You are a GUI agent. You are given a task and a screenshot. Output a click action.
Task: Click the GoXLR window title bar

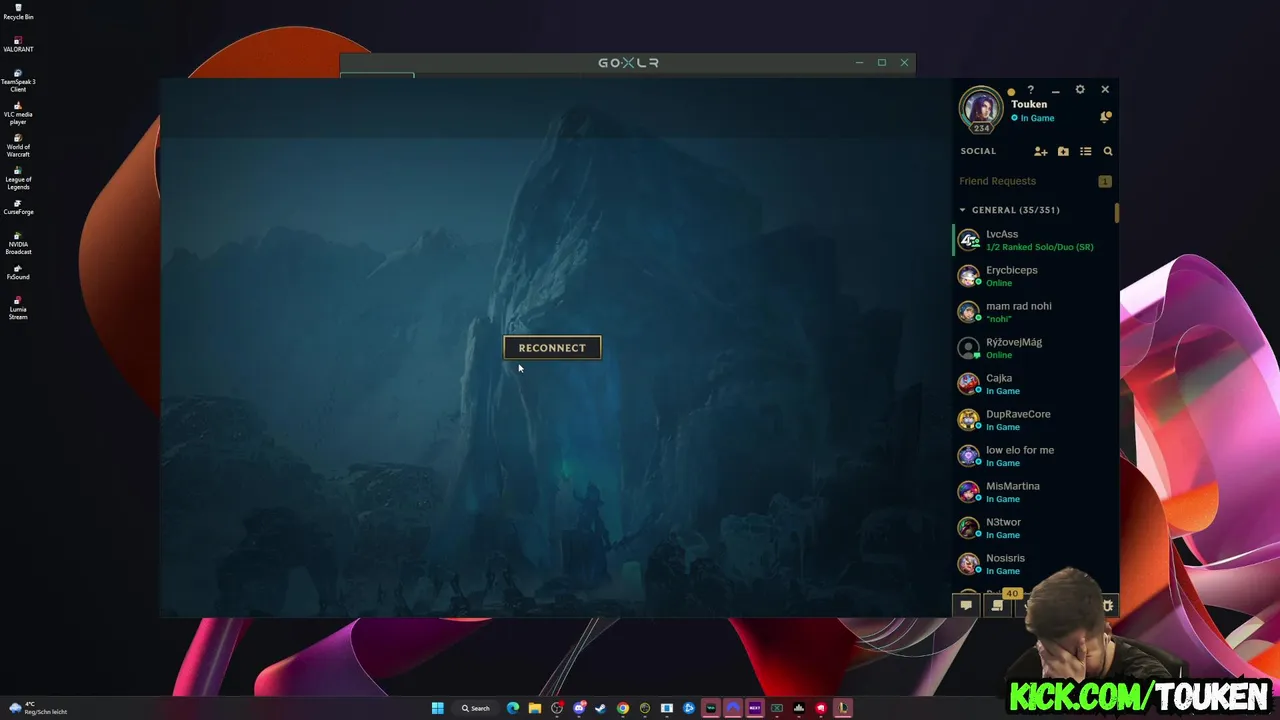click(628, 62)
